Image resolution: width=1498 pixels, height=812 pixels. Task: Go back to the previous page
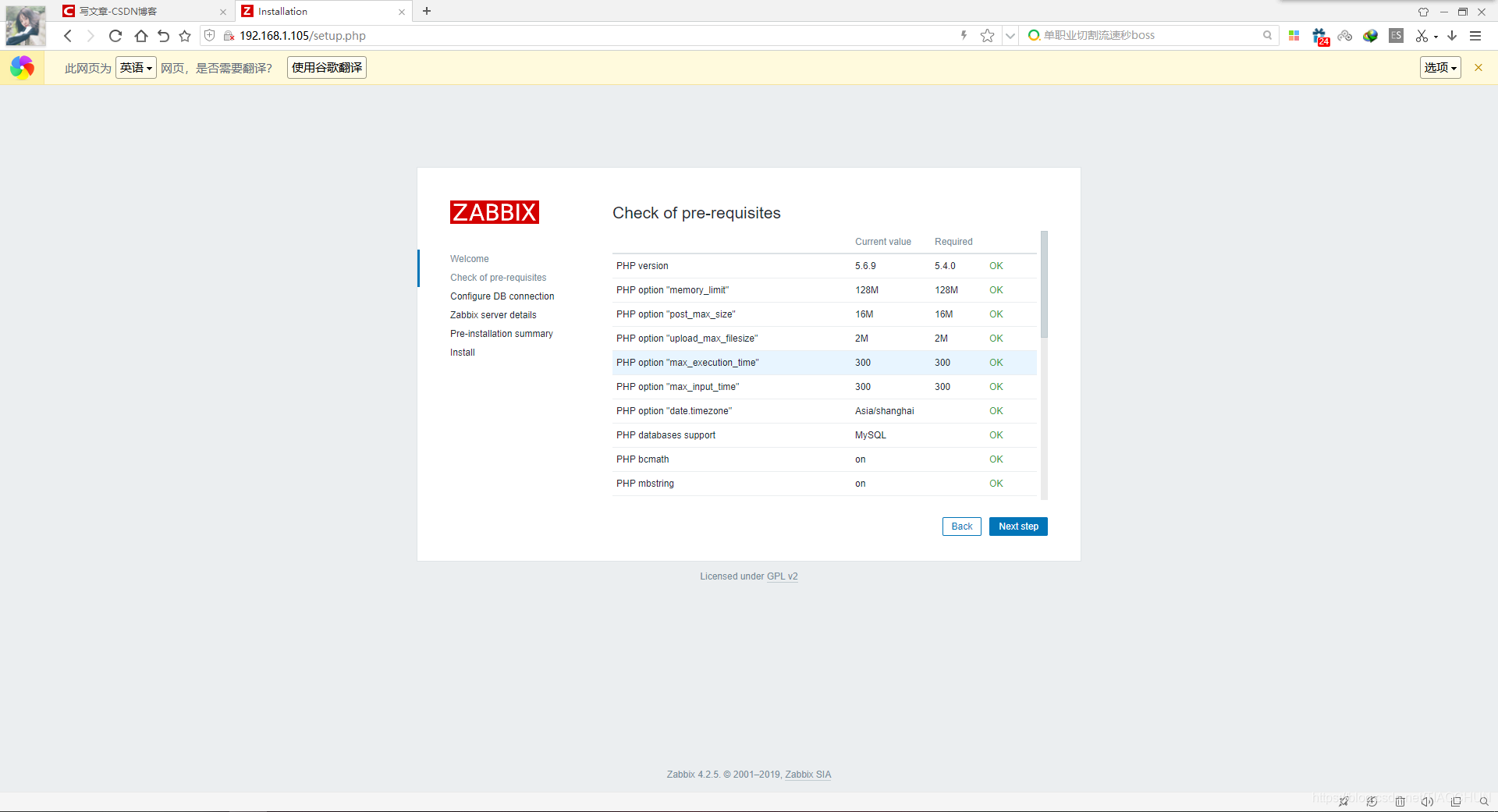(x=68, y=36)
